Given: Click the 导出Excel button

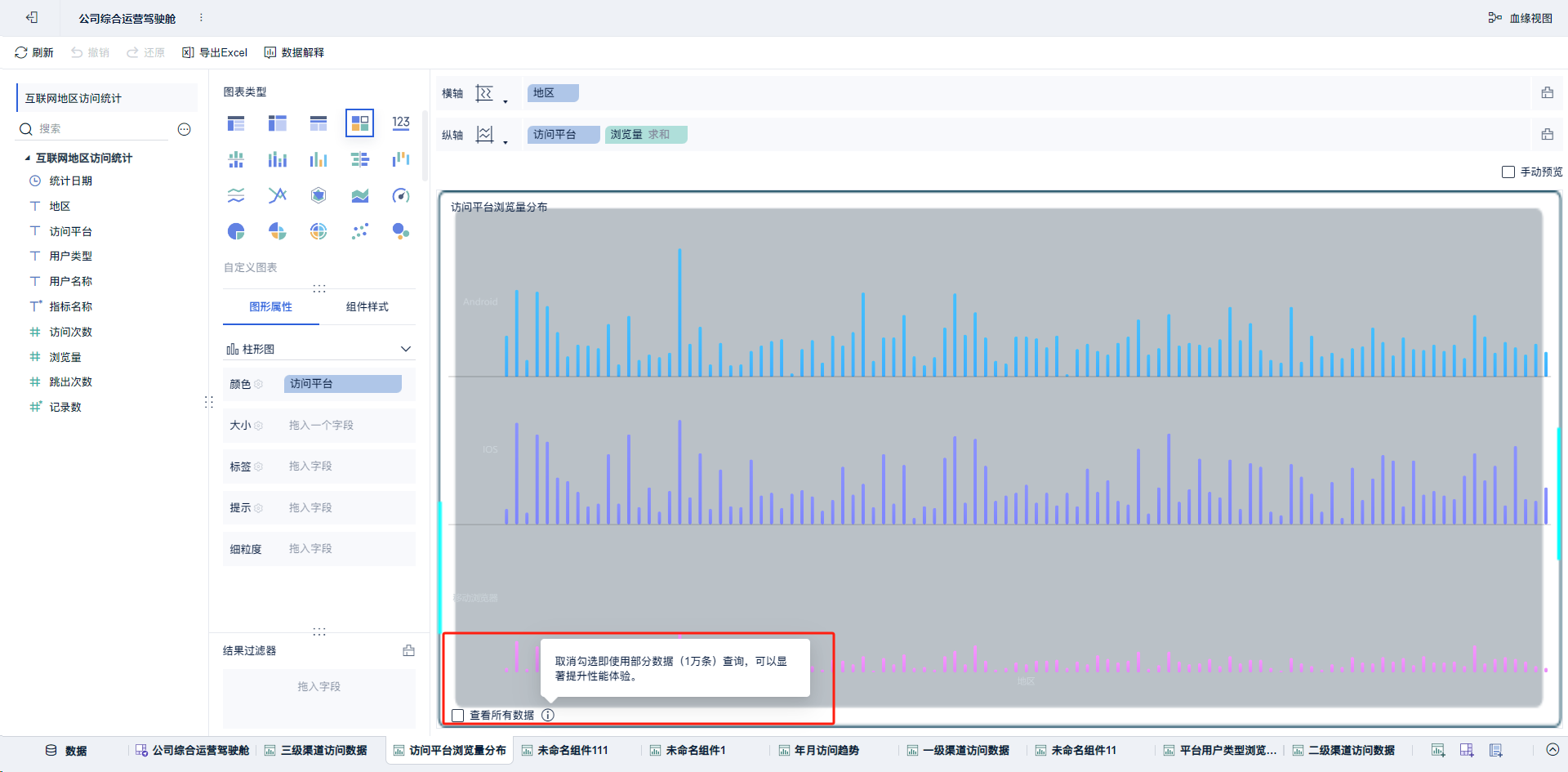Looking at the screenshot, I should tap(215, 52).
